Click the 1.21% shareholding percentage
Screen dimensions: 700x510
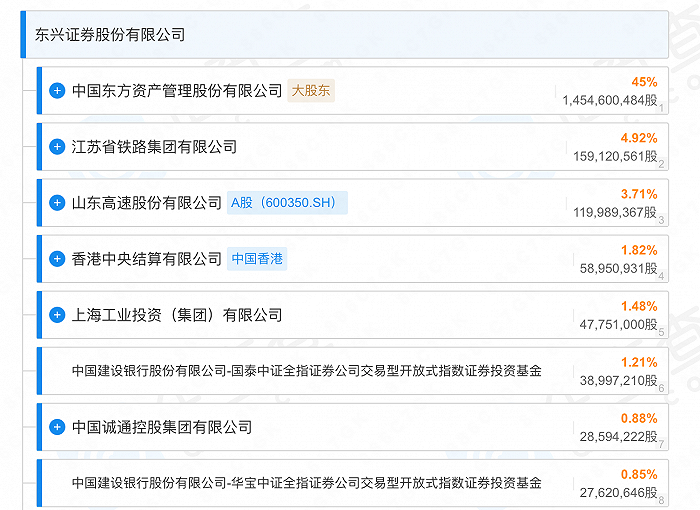[x=639, y=362]
